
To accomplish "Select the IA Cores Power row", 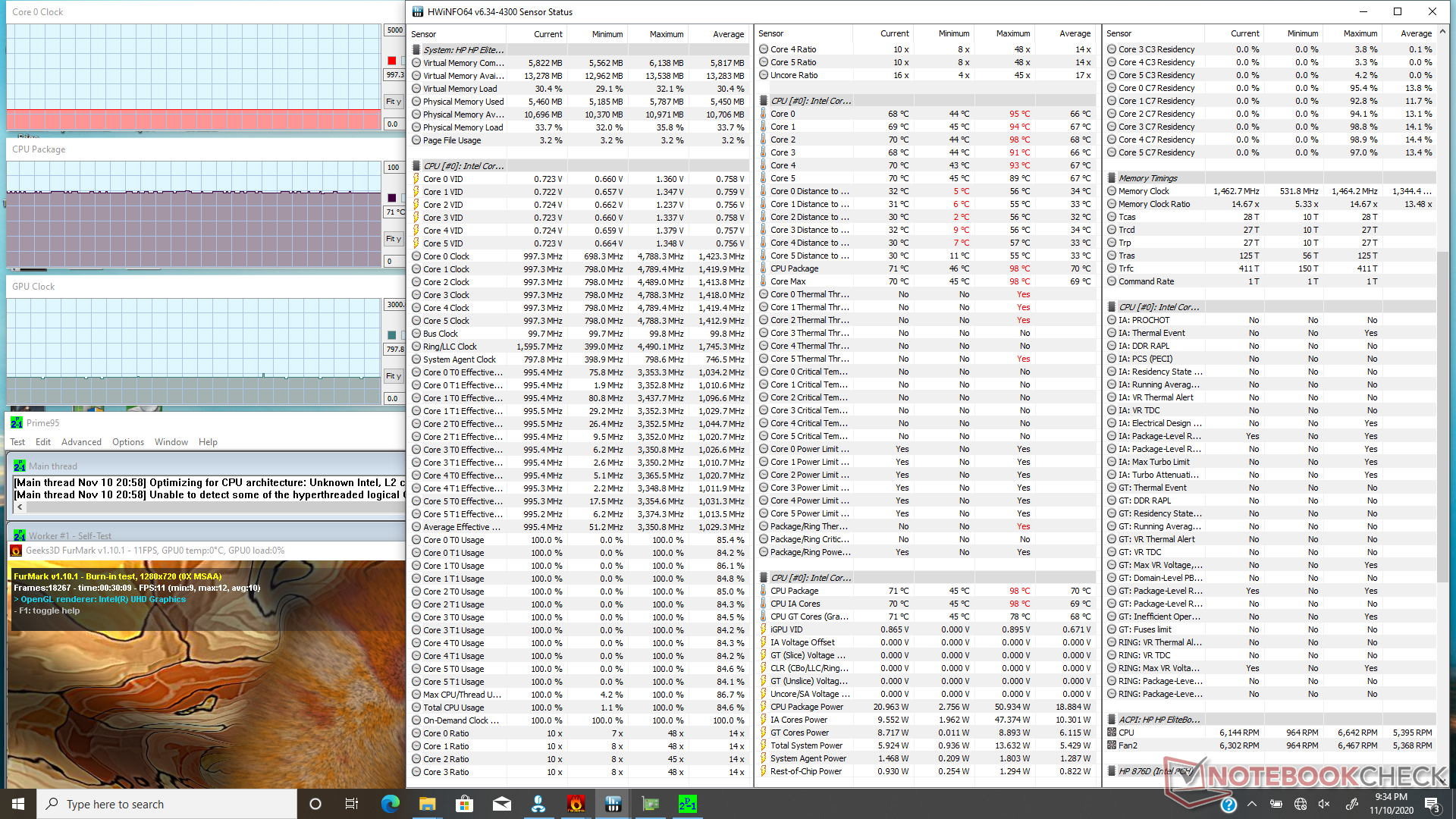I will click(927, 720).
